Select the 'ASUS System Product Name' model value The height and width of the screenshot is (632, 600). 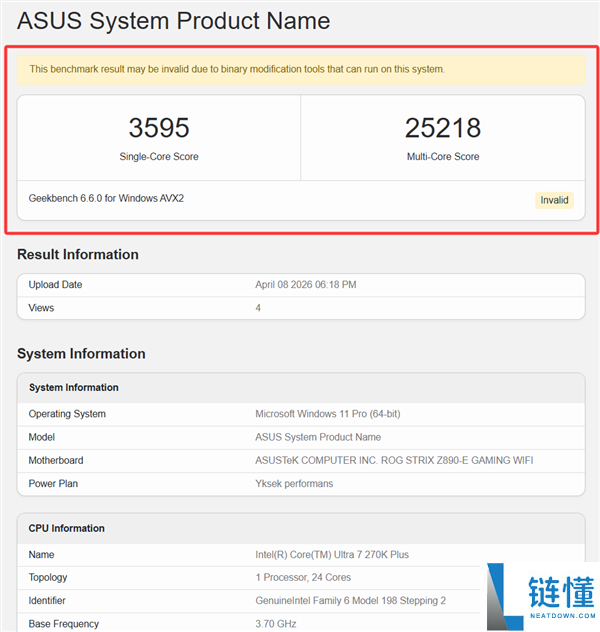(318, 437)
